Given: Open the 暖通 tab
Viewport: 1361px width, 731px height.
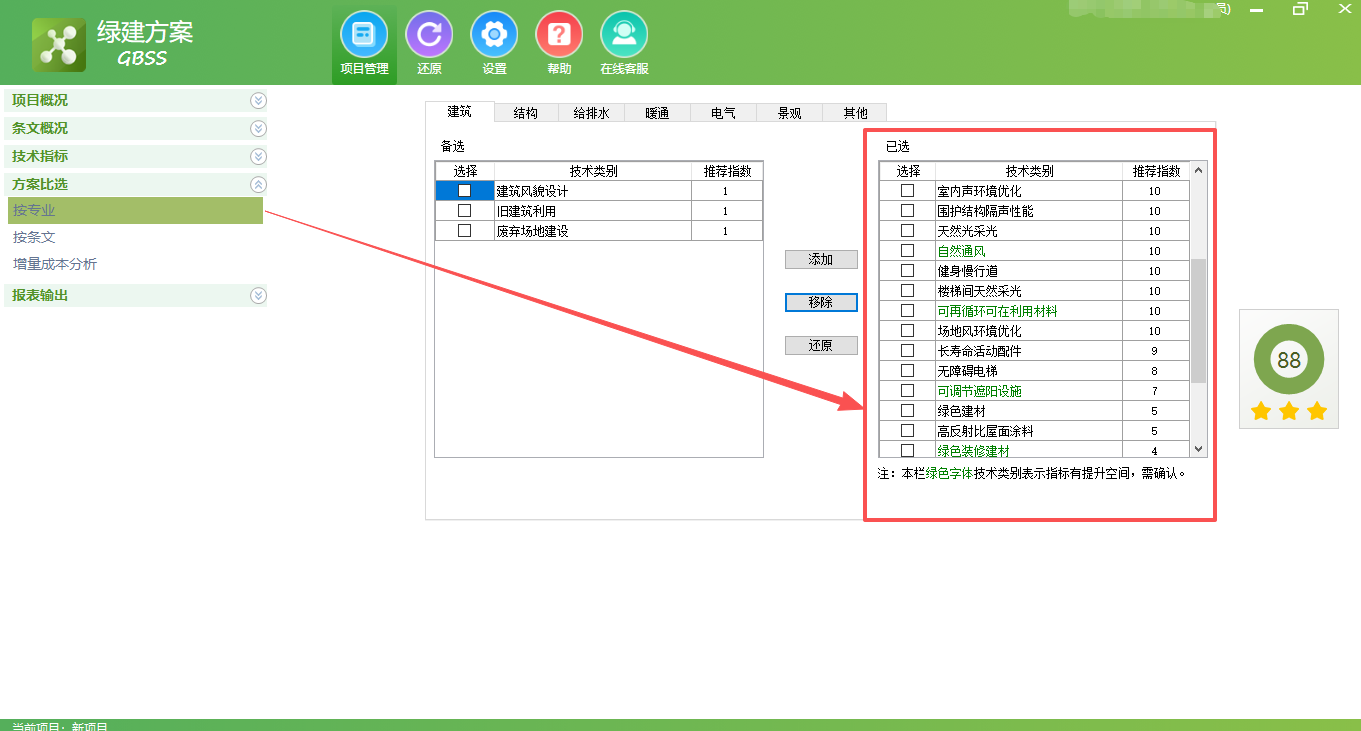Looking at the screenshot, I should pyautogui.click(x=657, y=112).
